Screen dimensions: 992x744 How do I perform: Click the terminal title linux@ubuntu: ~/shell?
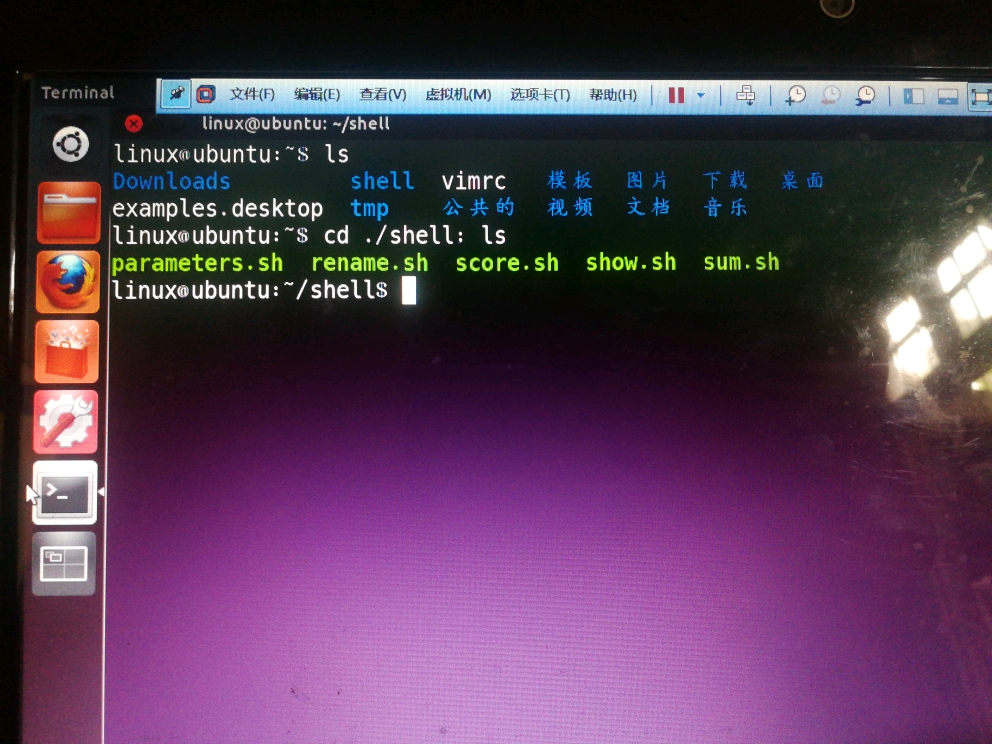click(296, 123)
